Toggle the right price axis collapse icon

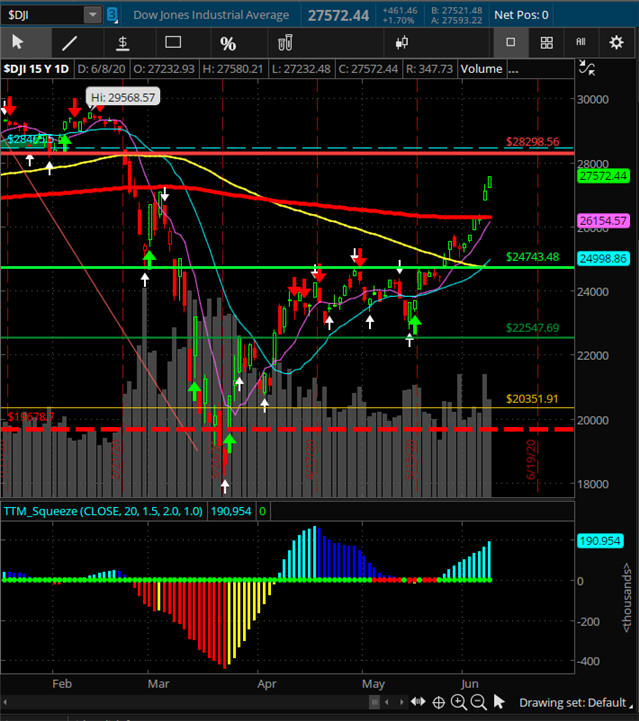[588, 69]
